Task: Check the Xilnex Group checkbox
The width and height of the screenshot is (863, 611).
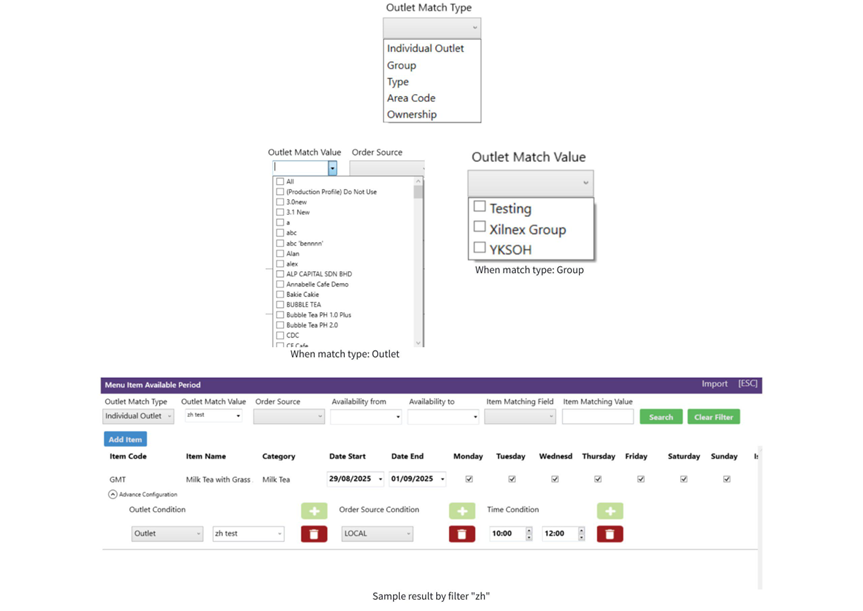Action: pos(480,228)
